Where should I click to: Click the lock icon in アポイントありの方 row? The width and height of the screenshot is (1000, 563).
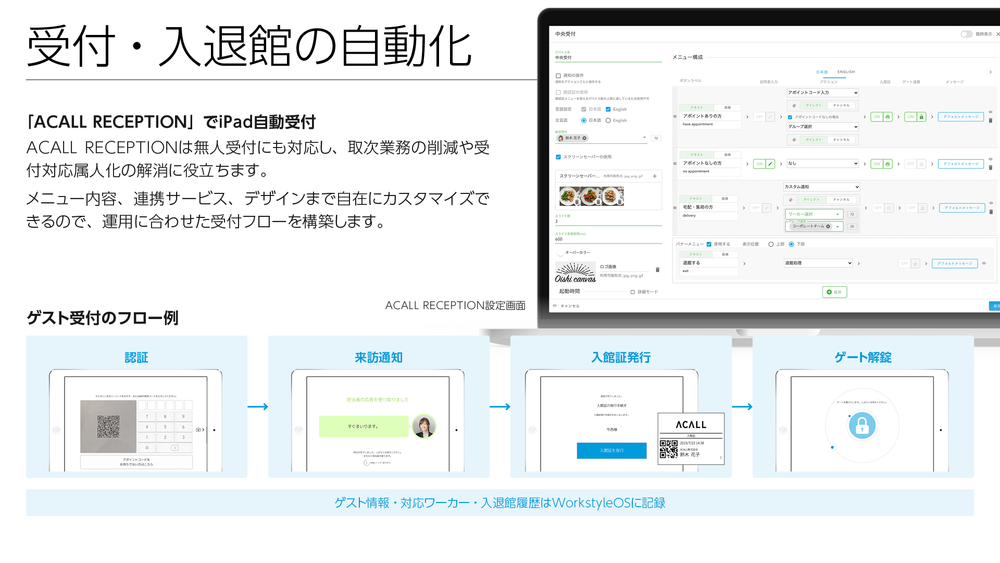tap(921, 117)
